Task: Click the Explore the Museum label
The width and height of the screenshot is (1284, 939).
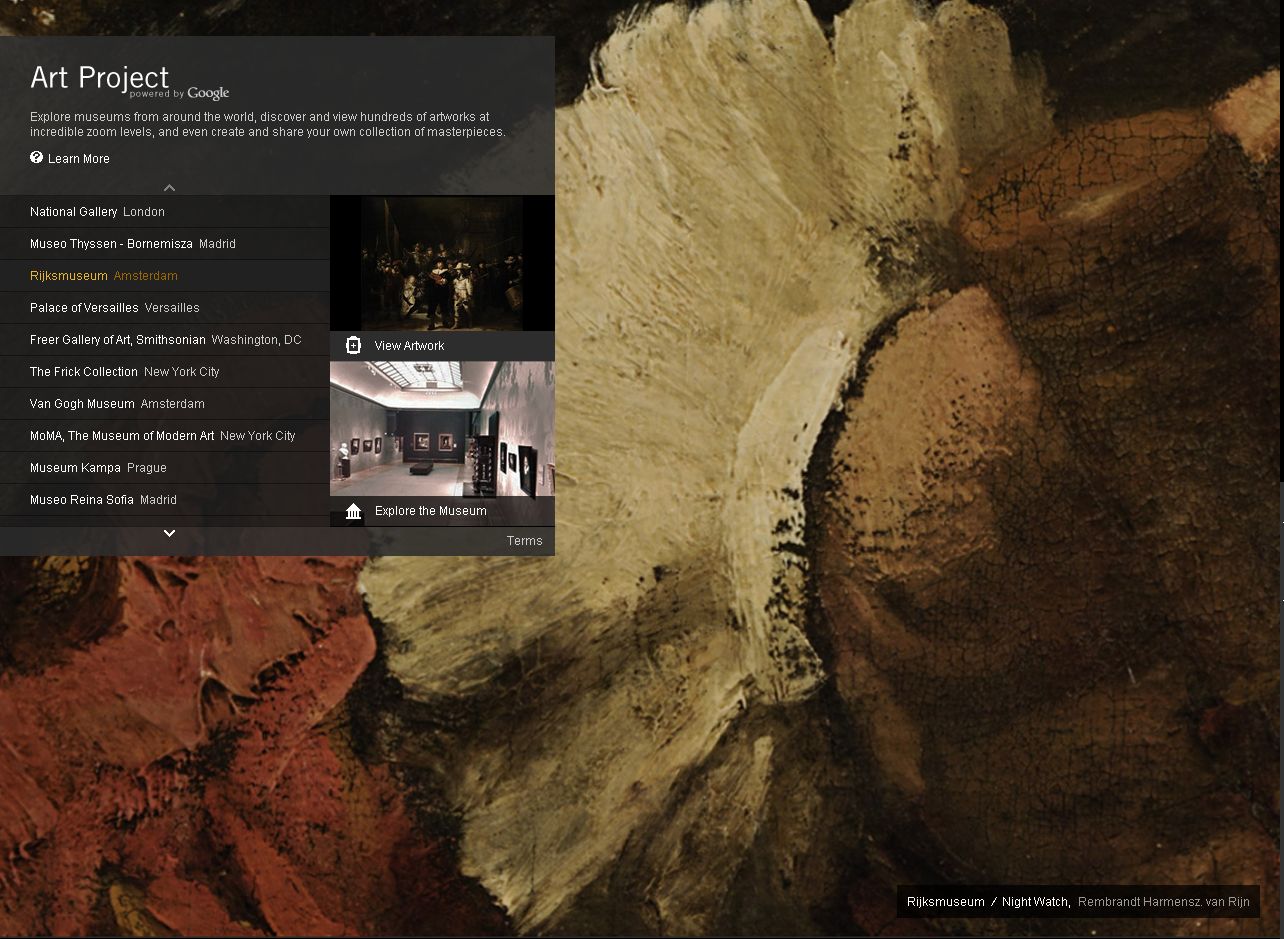Action: click(430, 511)
